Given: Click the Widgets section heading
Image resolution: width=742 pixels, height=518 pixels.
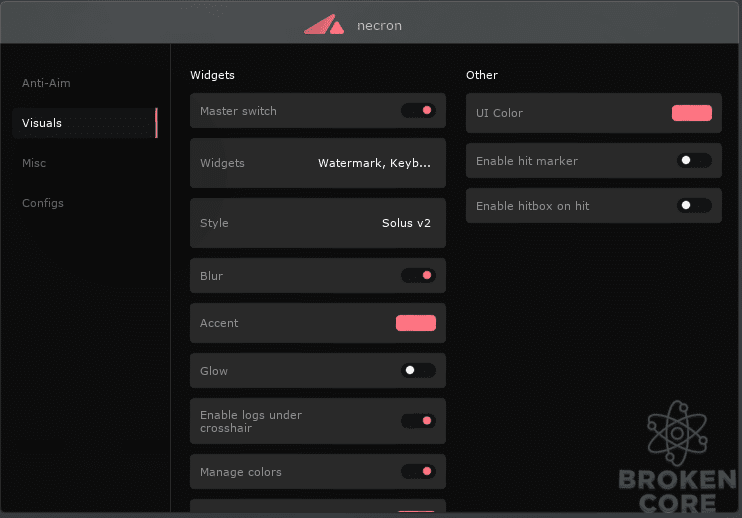Looking at the screenshot, I should 212,75.
